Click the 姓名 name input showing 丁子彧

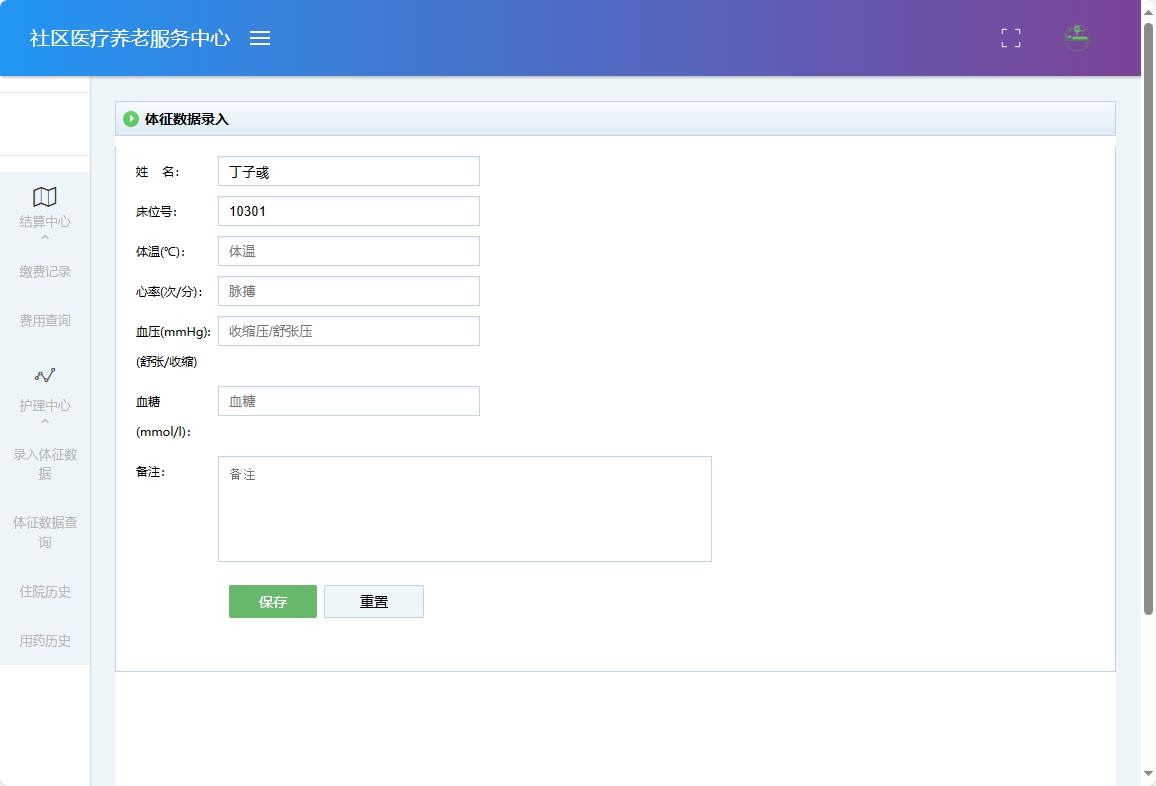click(348, 170)
